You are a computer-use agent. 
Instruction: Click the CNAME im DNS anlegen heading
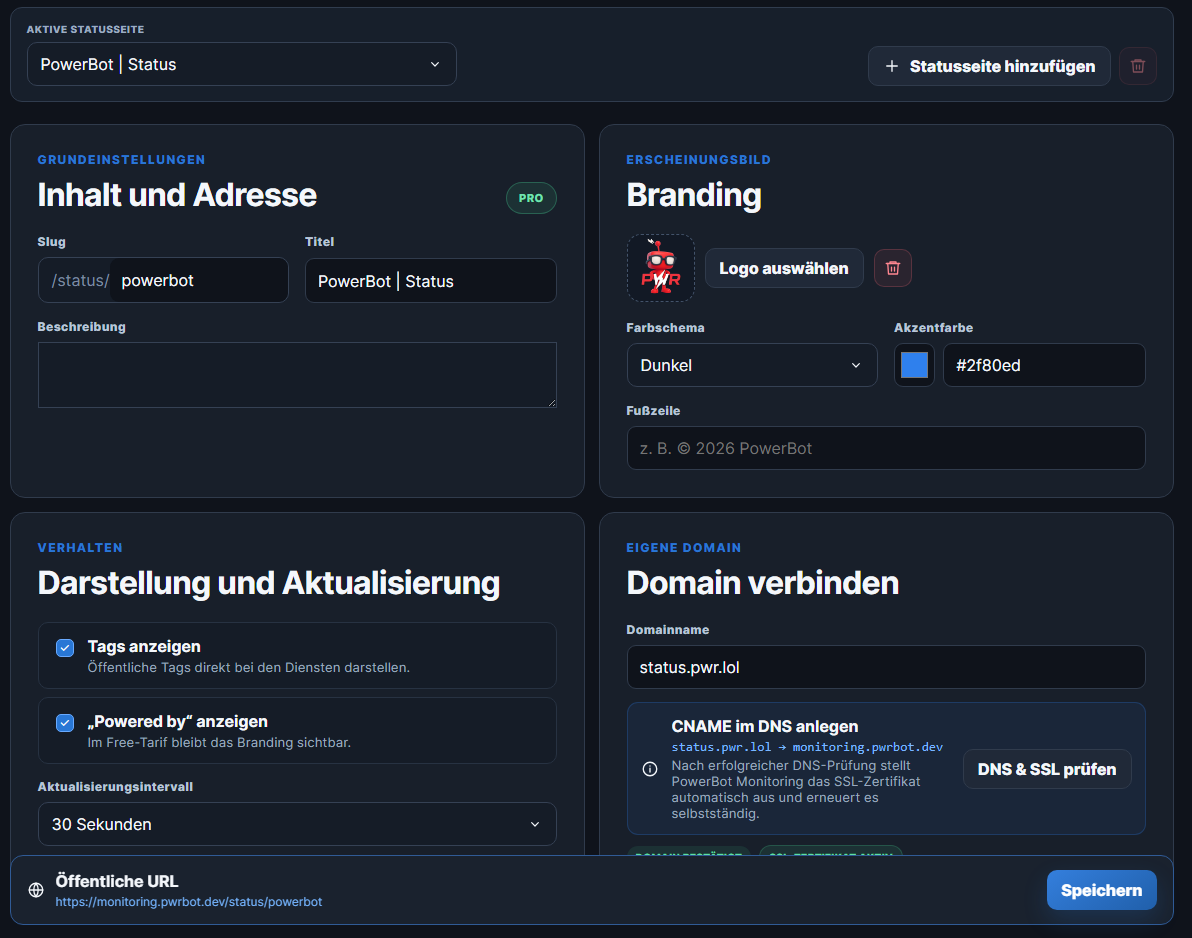[765, 727]
